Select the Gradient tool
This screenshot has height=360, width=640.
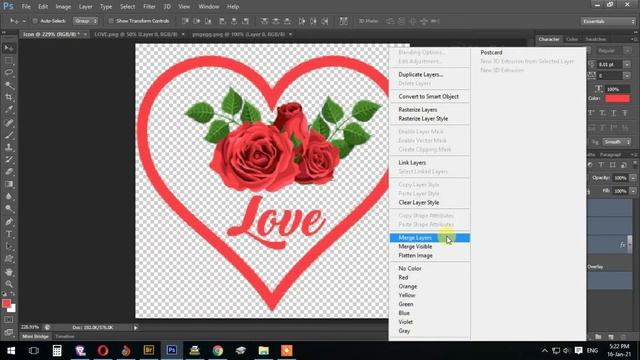9,184
